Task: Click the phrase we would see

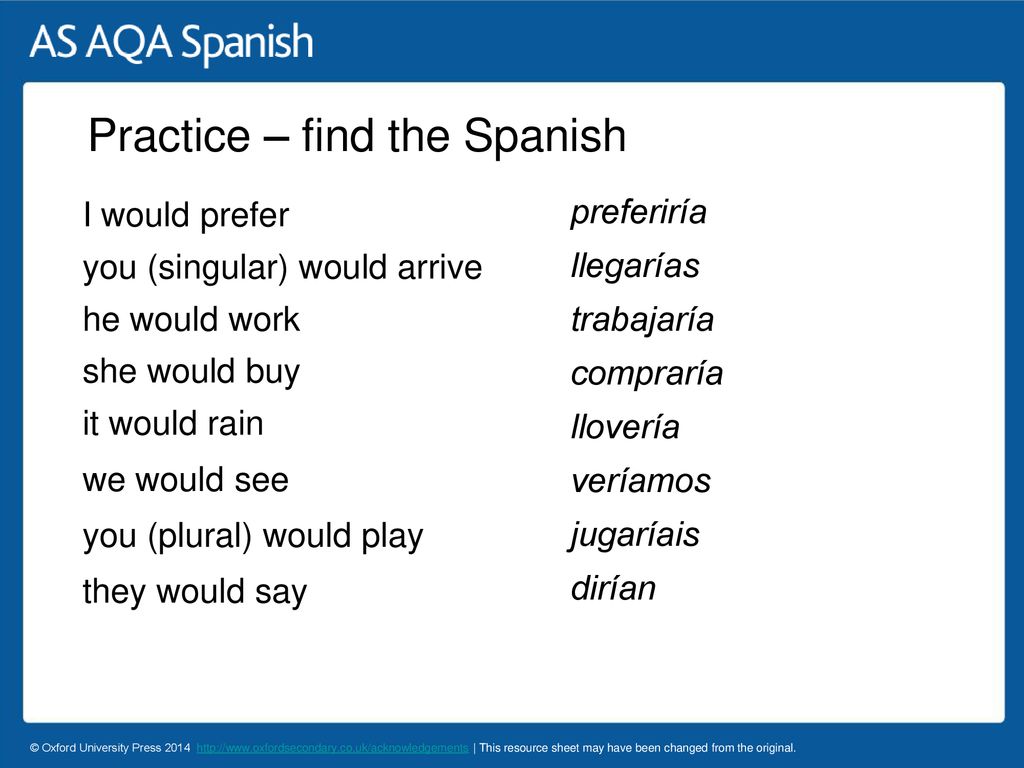Action: [185, 480]
